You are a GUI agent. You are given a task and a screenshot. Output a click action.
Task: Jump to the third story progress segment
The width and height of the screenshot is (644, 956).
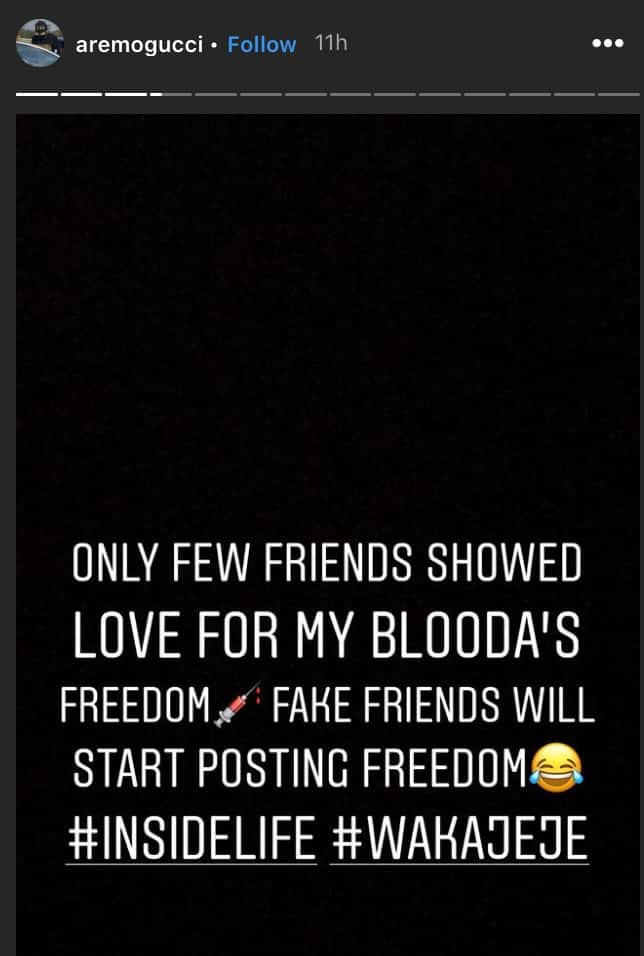(126, 95)
